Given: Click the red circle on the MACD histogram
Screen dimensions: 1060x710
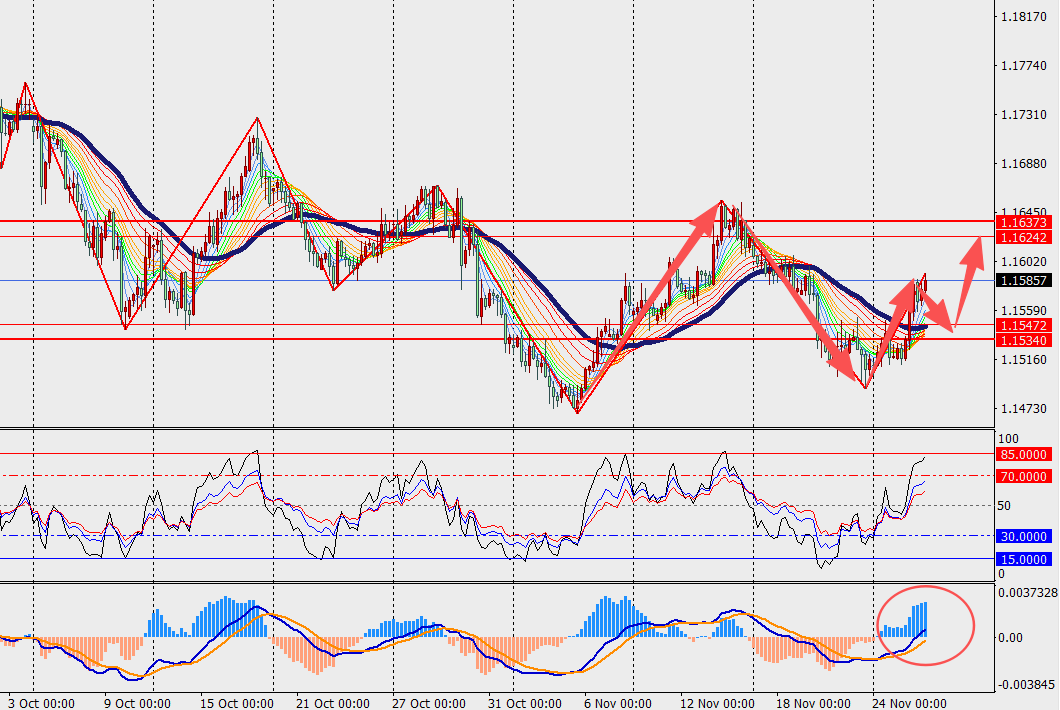Looking at the screenshot, I should [x=925, y=623].
